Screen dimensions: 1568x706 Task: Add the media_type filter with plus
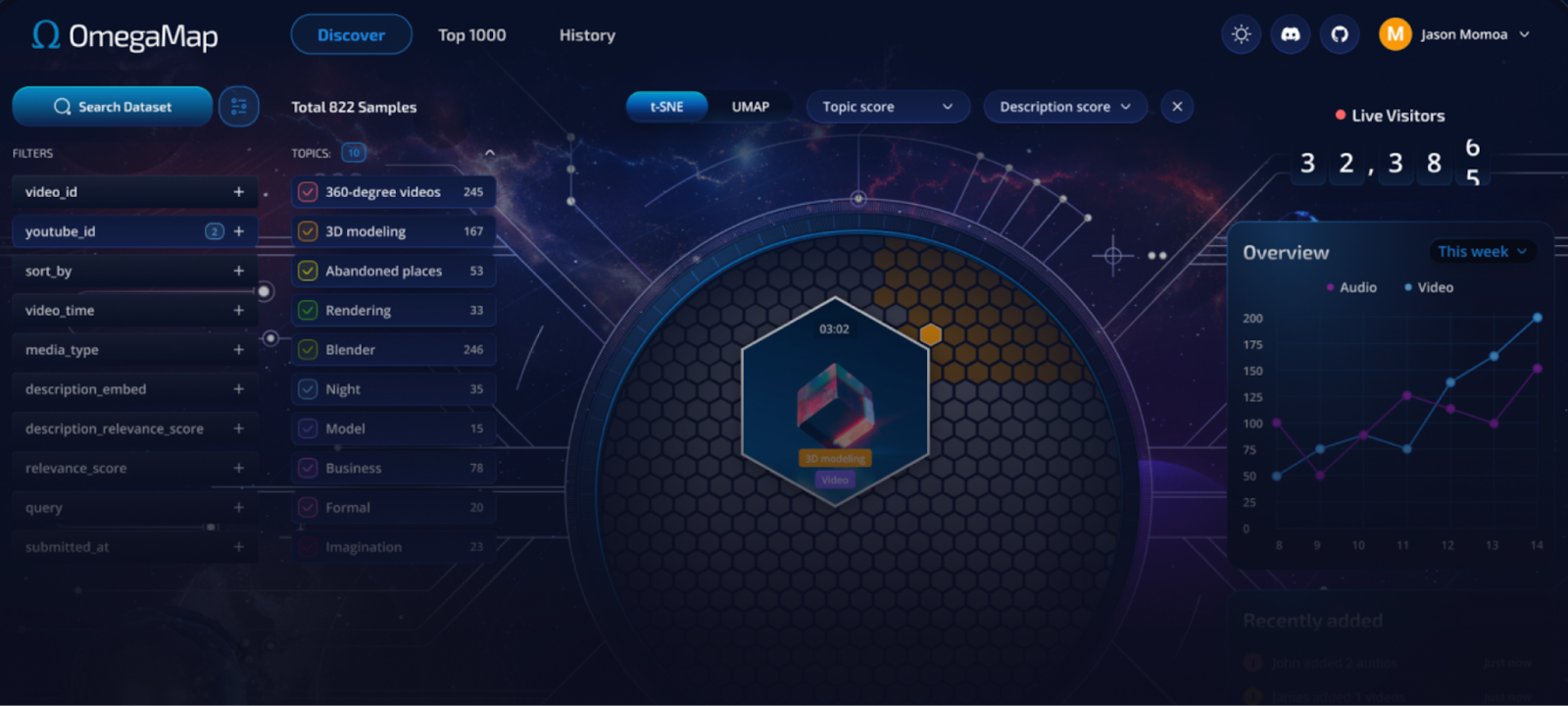click(238, 350)
